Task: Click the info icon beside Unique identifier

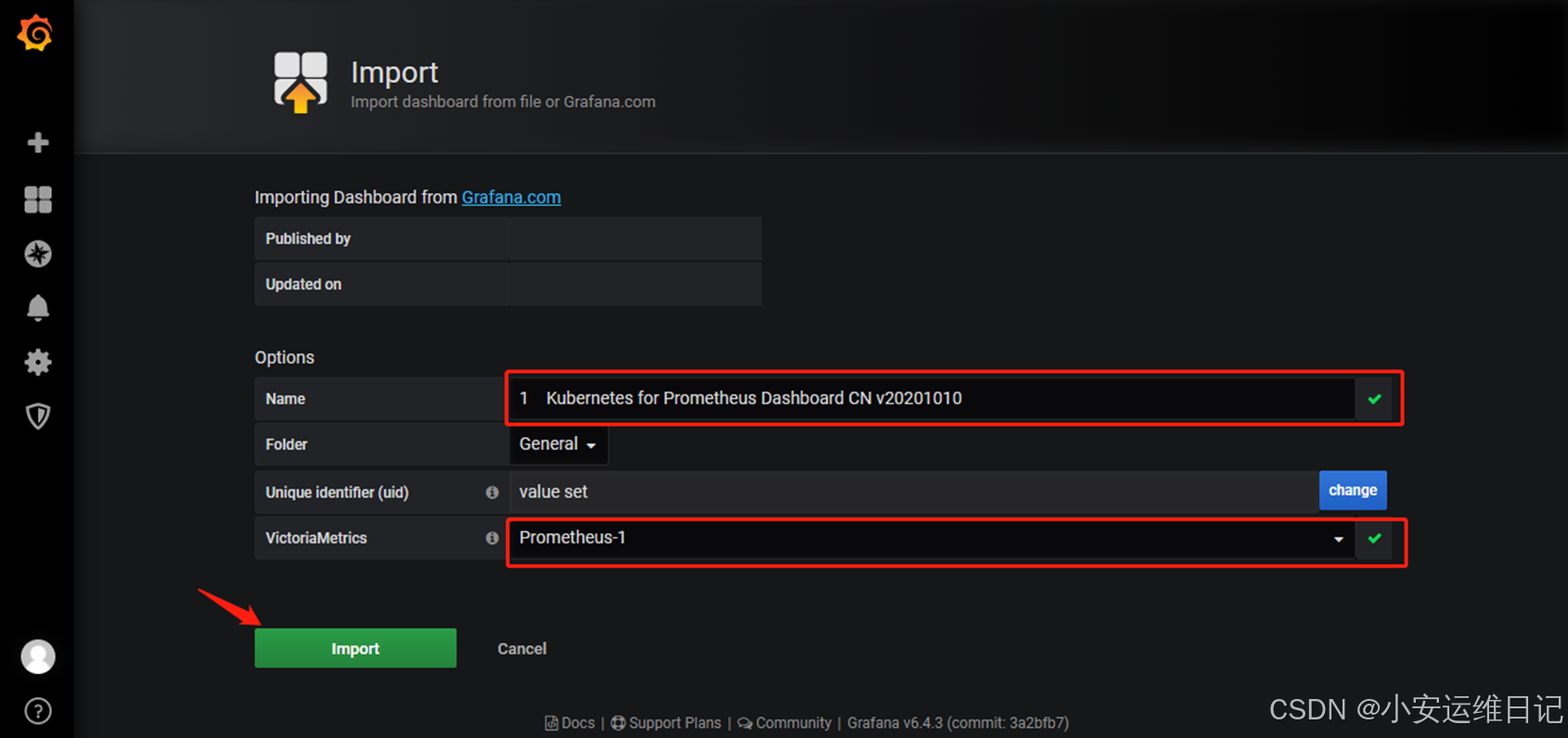Action: [492, 492]
